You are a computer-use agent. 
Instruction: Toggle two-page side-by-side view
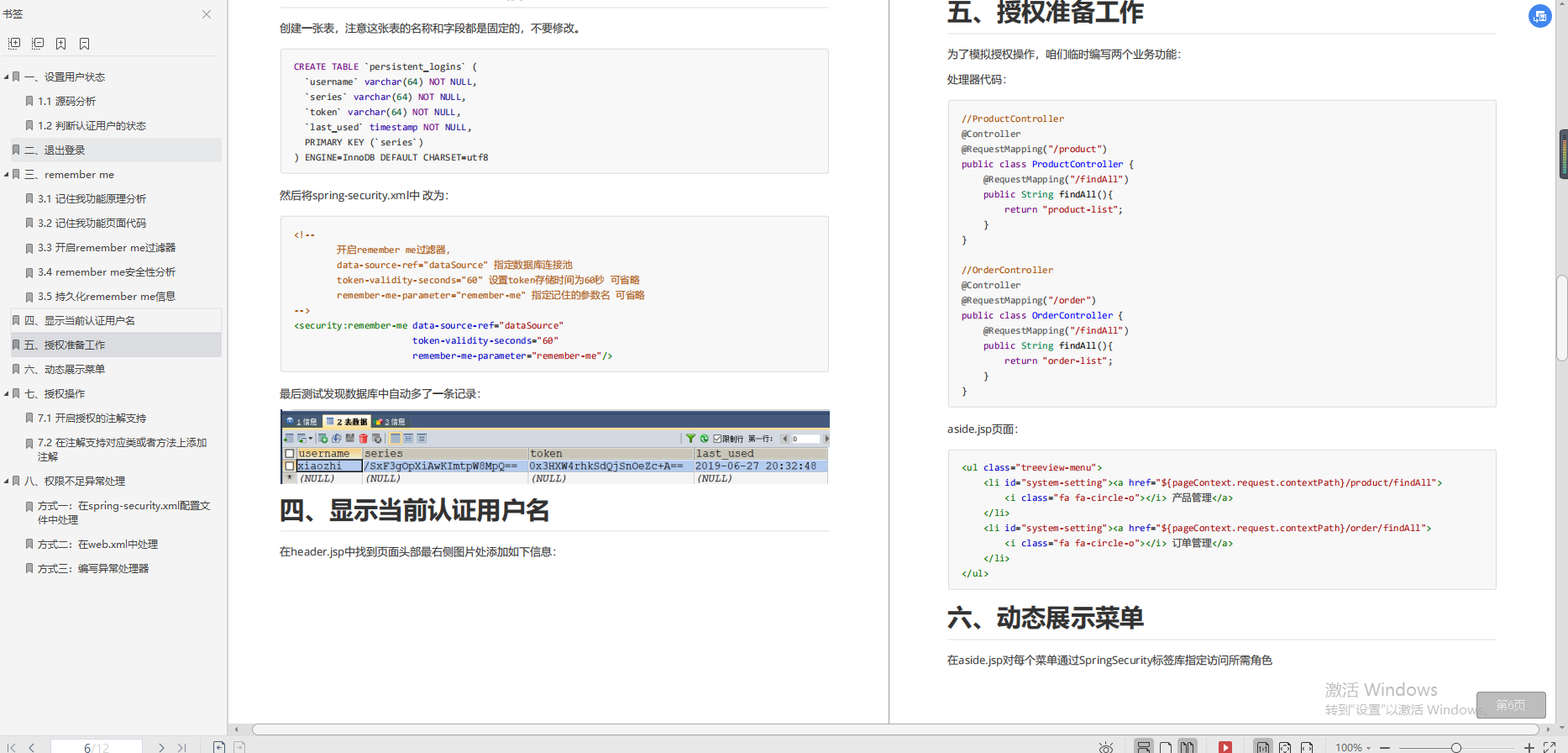(x=1188, y=747)
